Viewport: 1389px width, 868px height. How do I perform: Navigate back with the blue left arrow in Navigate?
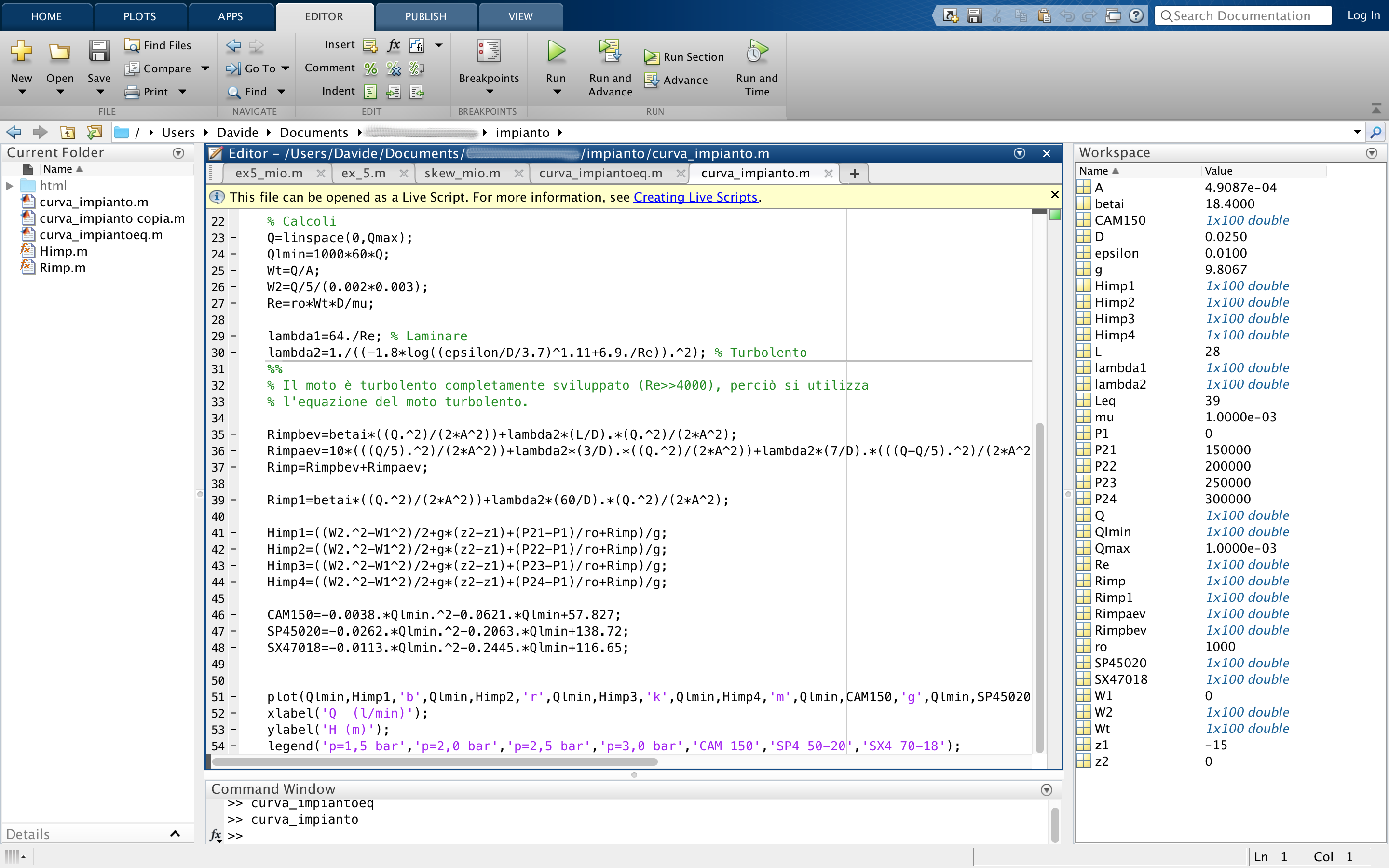pos(233,45)
